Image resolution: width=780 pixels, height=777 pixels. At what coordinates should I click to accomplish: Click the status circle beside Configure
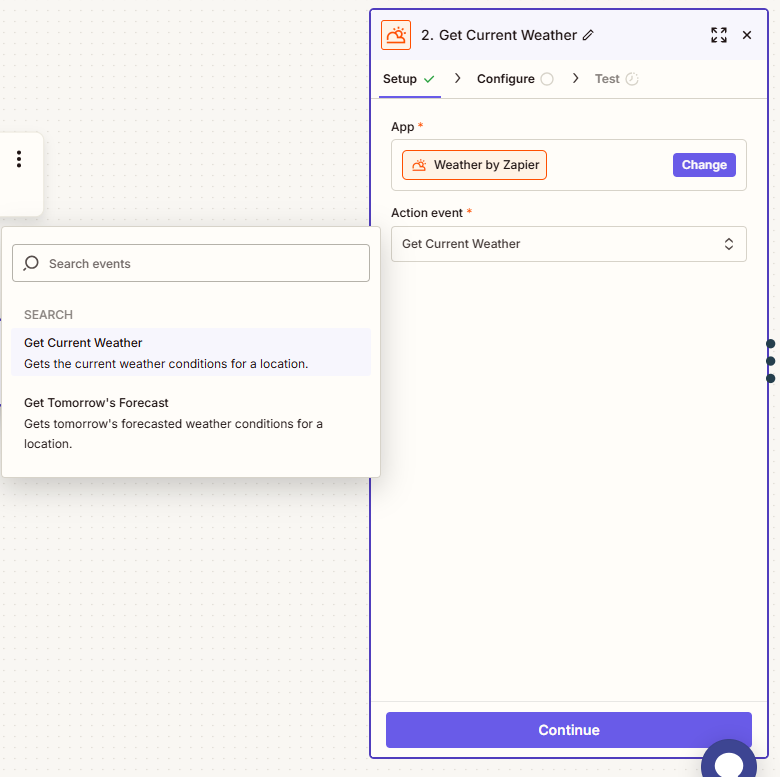click(547, 79)
